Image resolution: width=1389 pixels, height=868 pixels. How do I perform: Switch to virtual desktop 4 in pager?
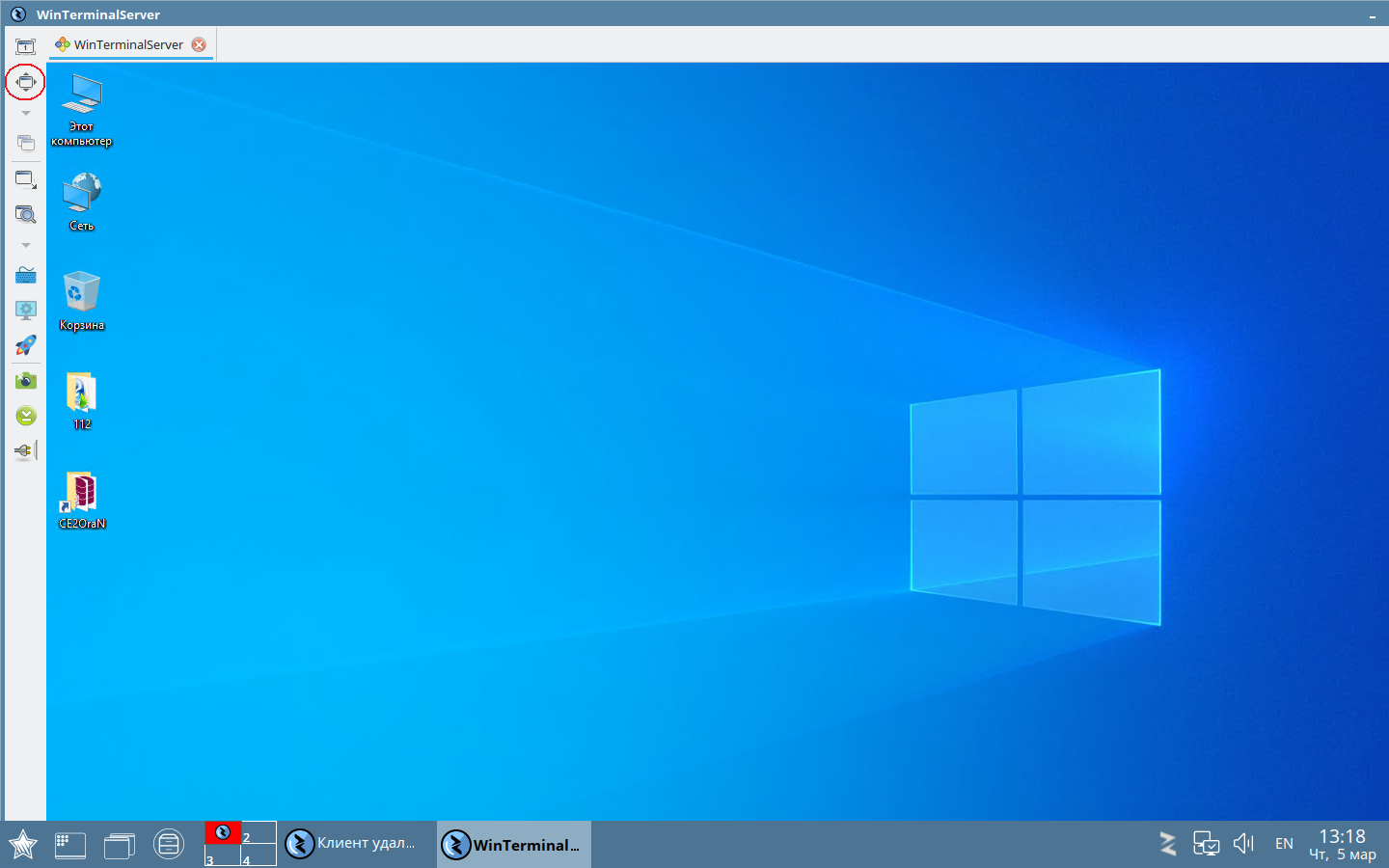point(259,854)
